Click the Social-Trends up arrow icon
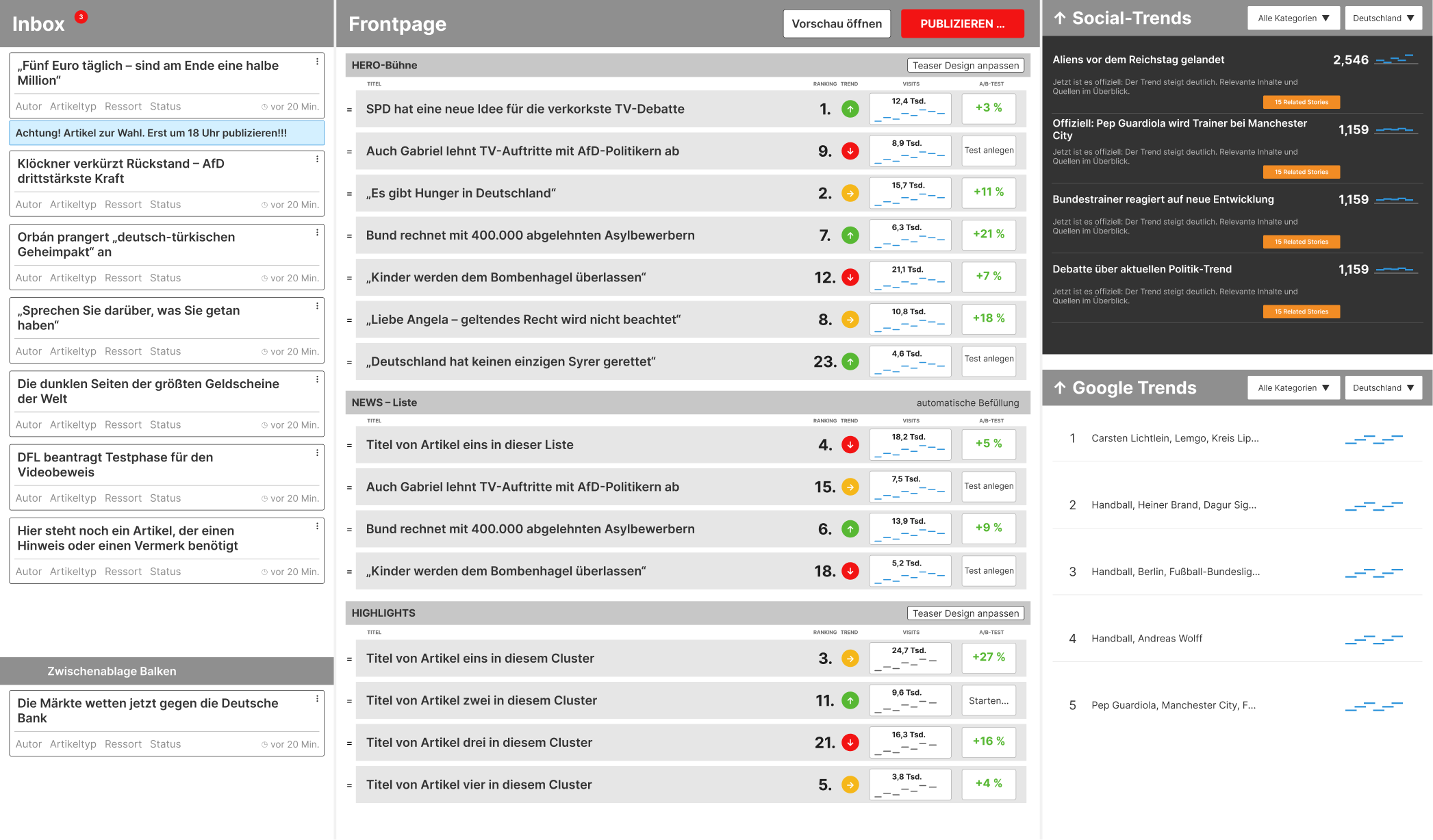Image resolution: width=1433 pixels, height=840 pixels. click(x=1060, y=18)
